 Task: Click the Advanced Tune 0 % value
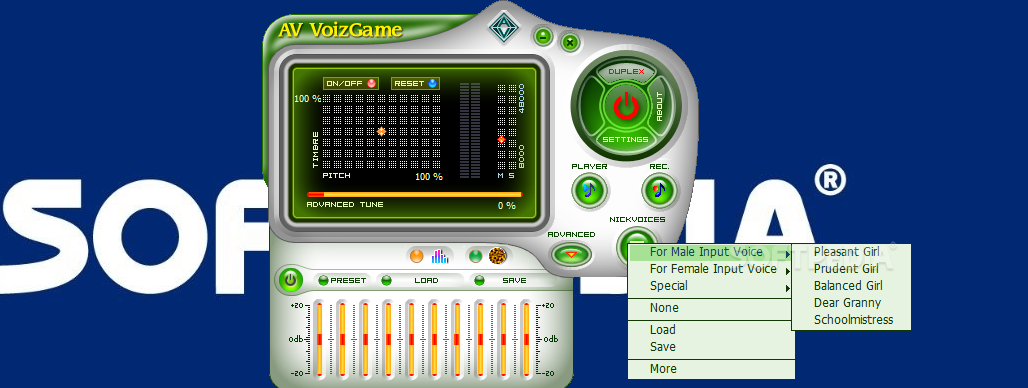click(507, 206)
